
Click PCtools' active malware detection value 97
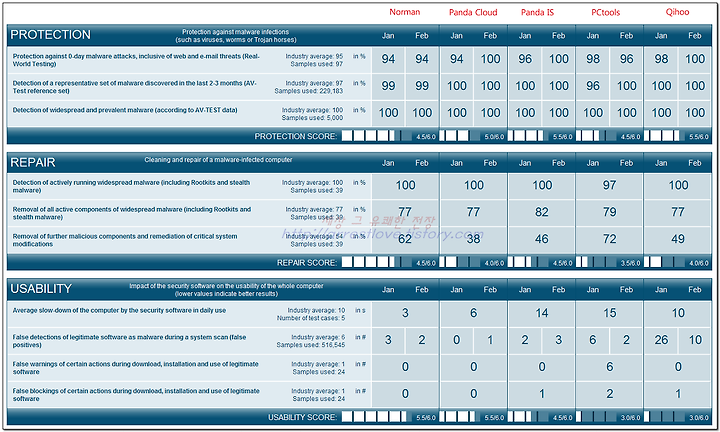coord(609,185)
